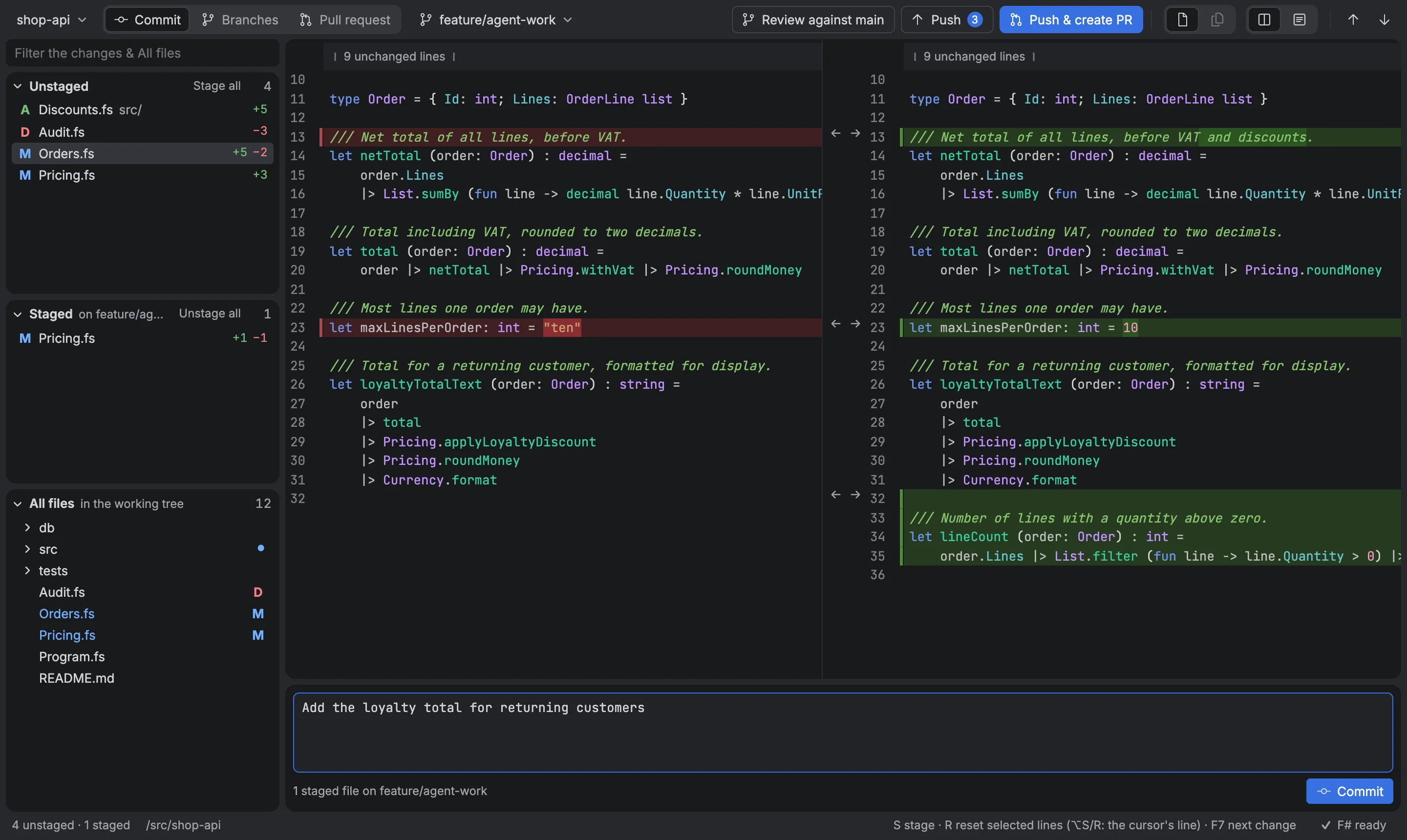The width and height of the screenshot is (1407, 840).
Task: Click the Push button with 3 badge
Action: [947, 20]
